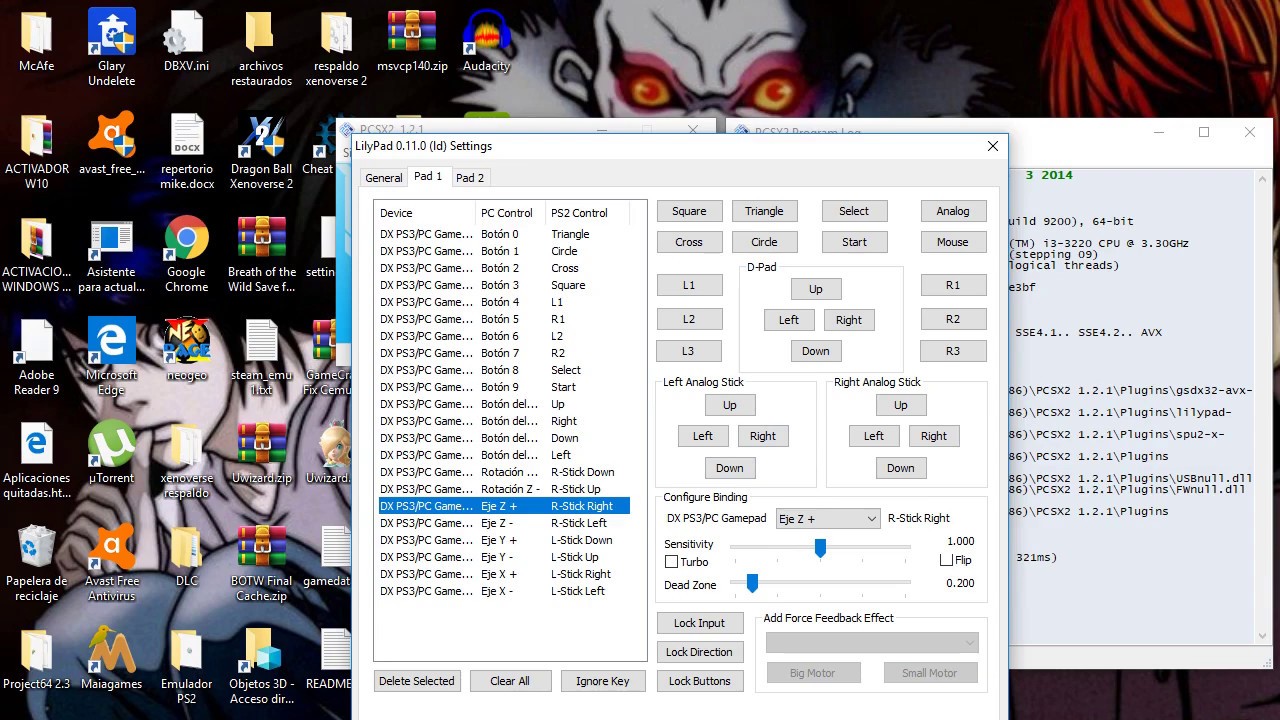Click the R2 binding button
Screen dimensions: 1280x720
point(953,319)
